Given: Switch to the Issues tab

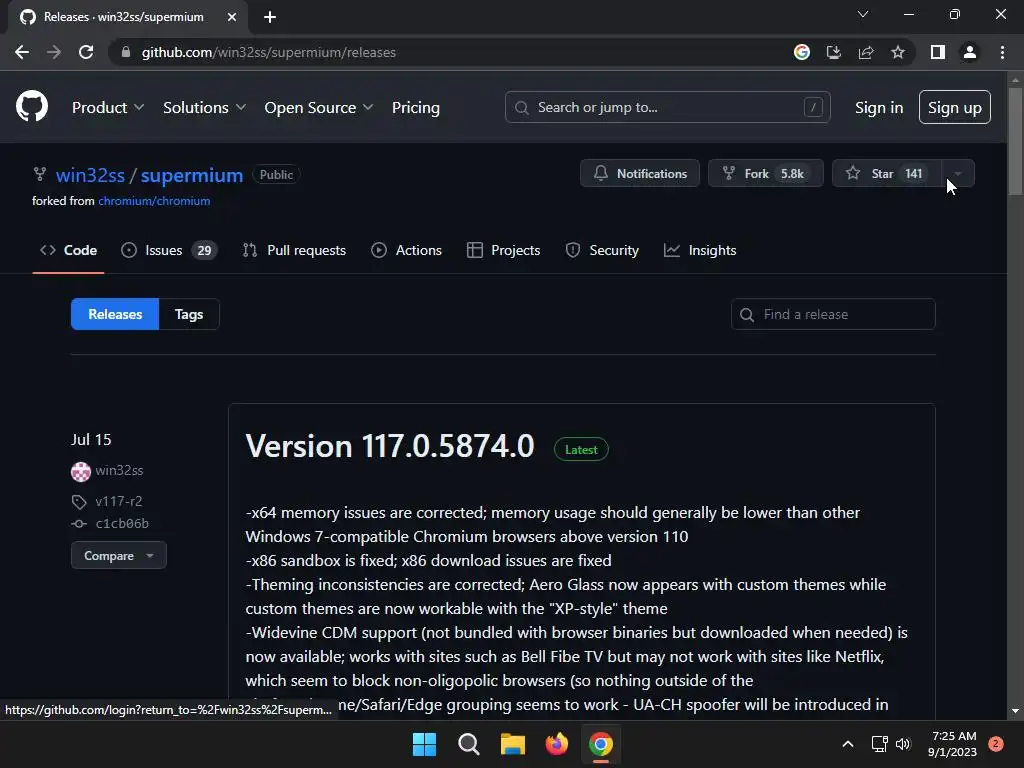Looking at the screenshot, I should (169, 250).
